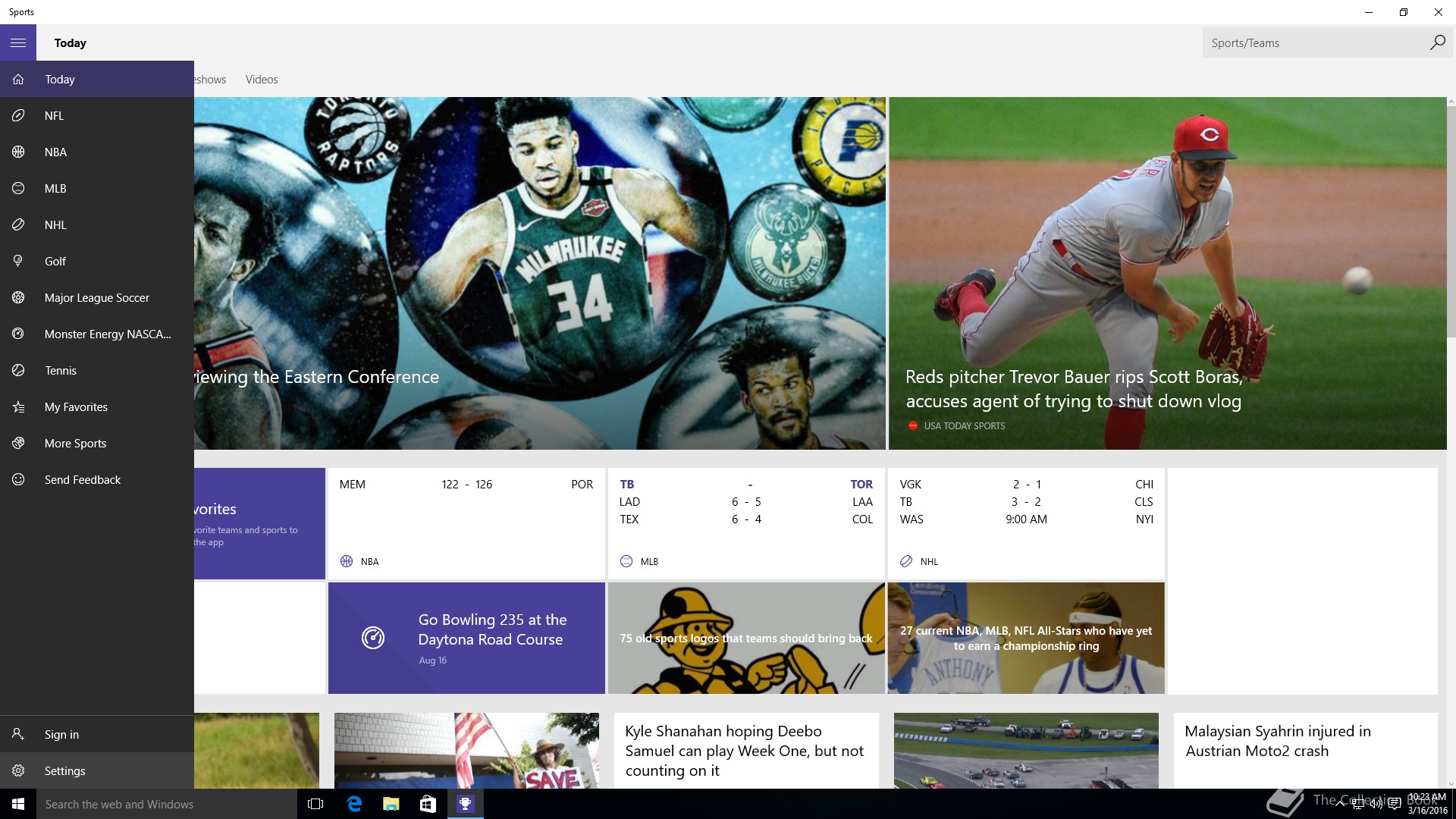The width and height of the screenshot is (1456, 819).
Task: Open the NFL section
Action: pyautogui.click(x=97, y=116)
